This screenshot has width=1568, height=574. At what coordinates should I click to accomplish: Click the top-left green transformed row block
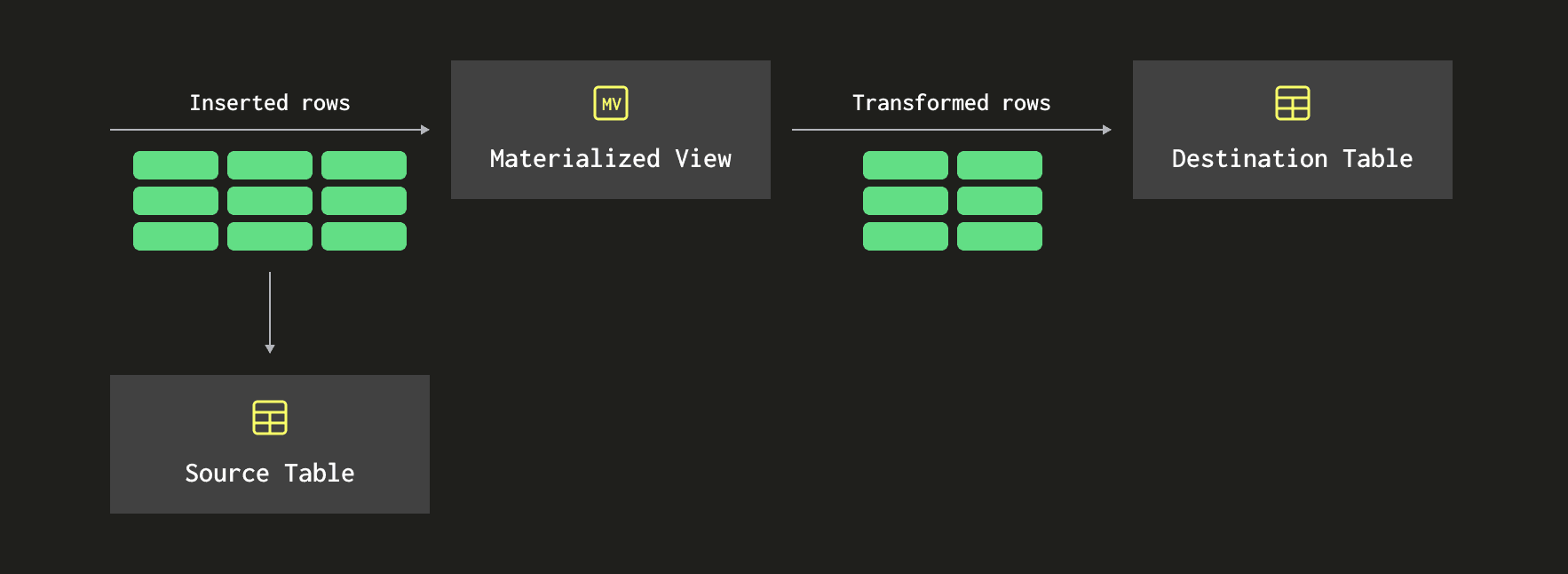(906, 165)
